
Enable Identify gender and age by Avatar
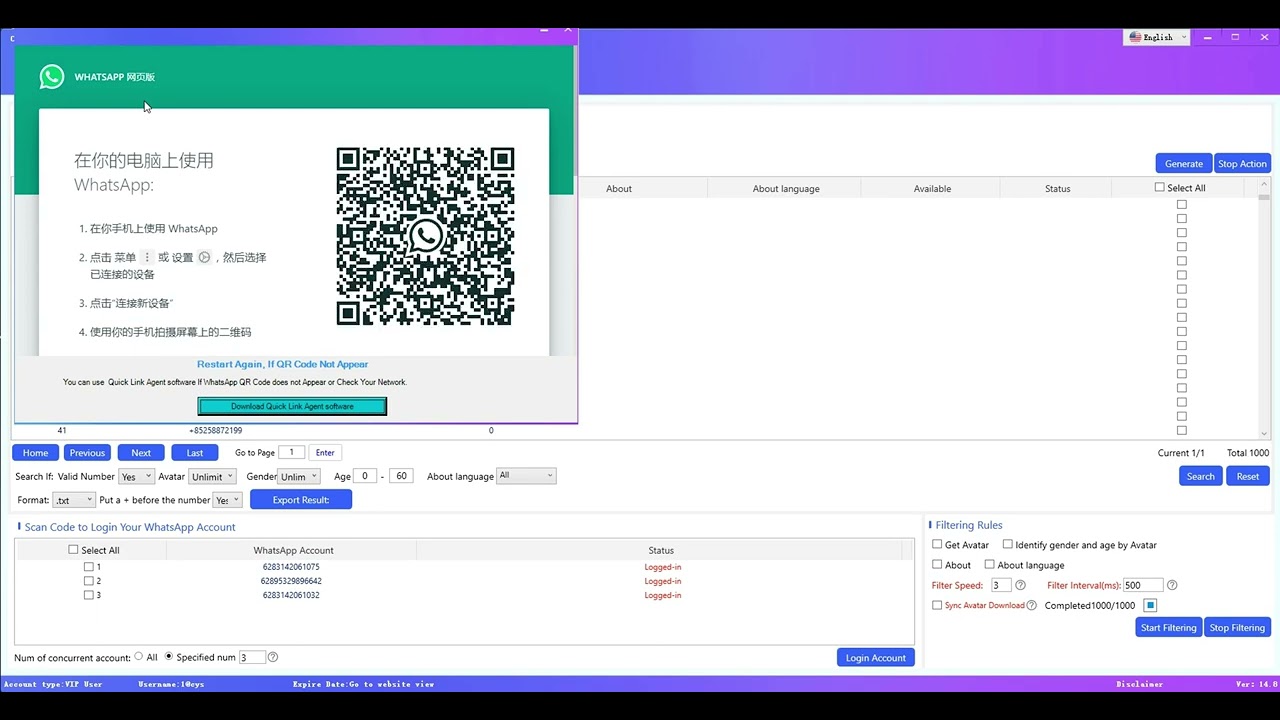[1007, 544]
